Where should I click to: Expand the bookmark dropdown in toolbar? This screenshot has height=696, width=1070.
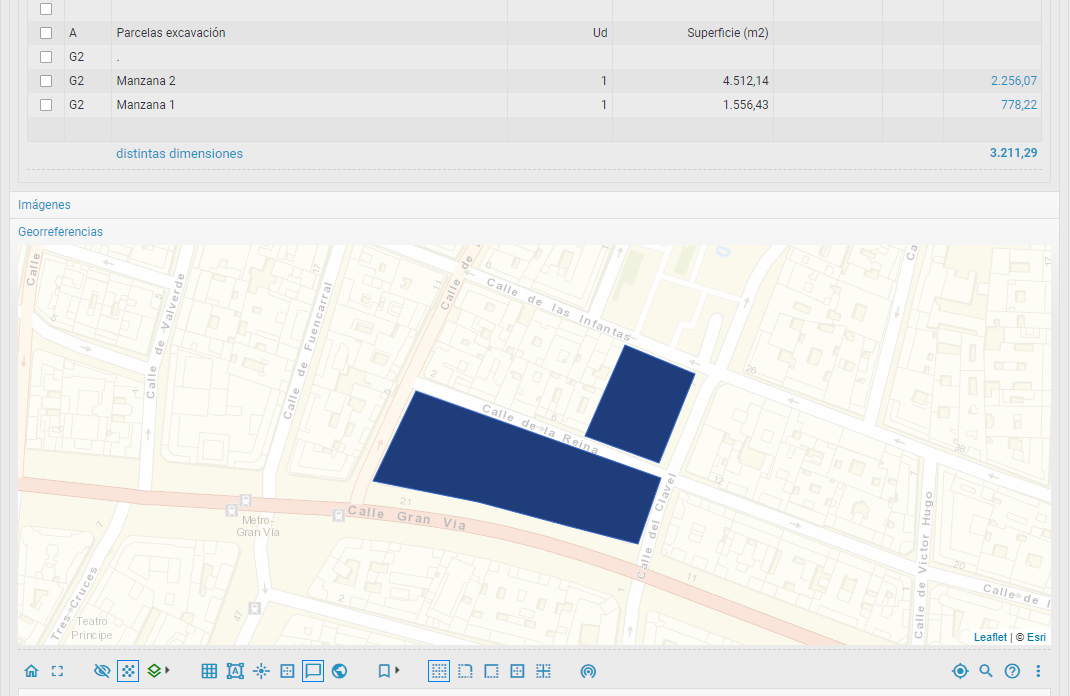pos(388,671)
